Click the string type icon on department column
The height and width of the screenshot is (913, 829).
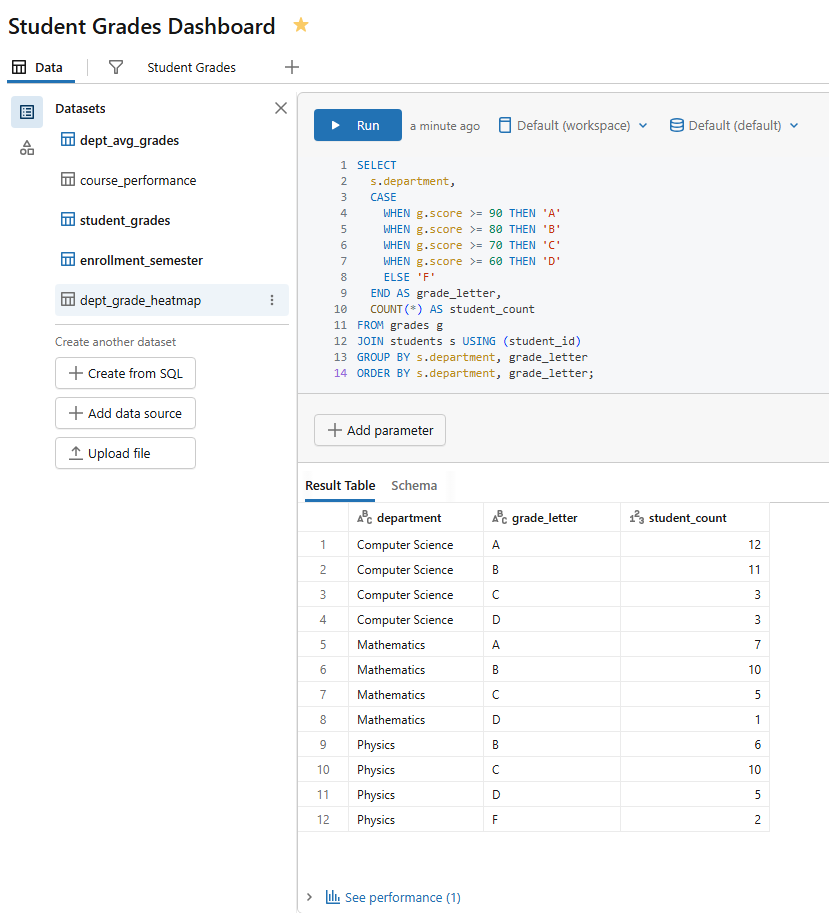(364, 518)
